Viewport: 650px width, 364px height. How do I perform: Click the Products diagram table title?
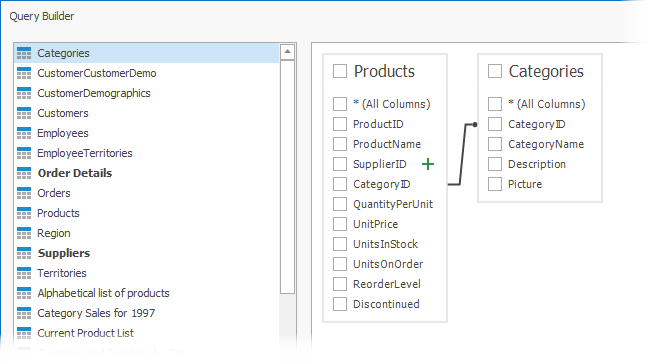point(384,71)
